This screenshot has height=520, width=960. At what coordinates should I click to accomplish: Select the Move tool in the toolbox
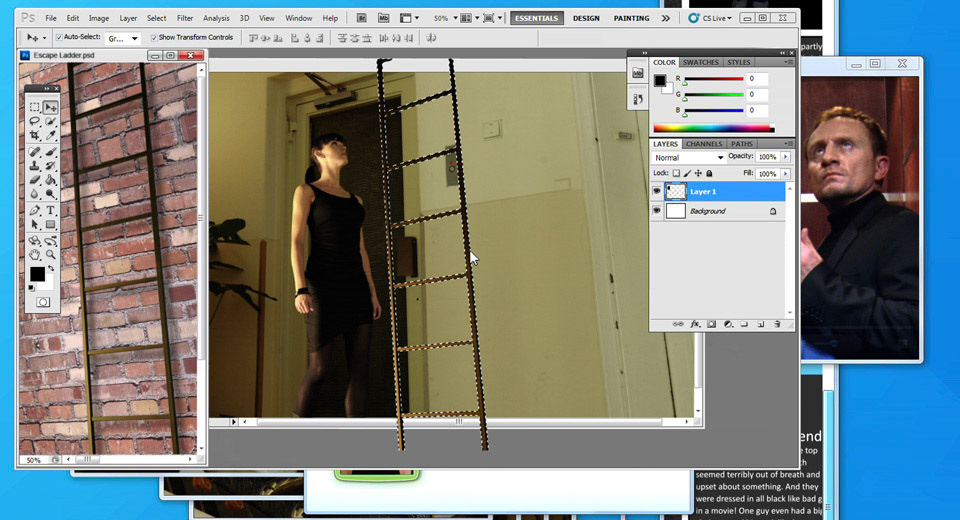(x=50, y=107)
